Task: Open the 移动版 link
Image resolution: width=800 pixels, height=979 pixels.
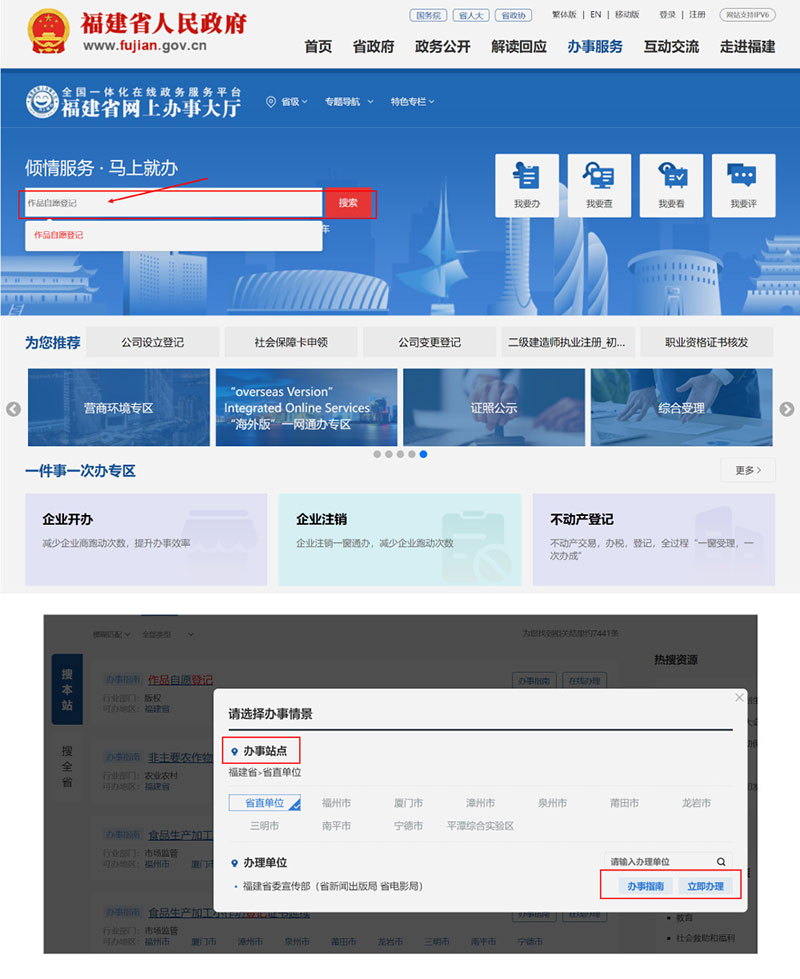Action: pyautogui.click(x=627, y=14)
